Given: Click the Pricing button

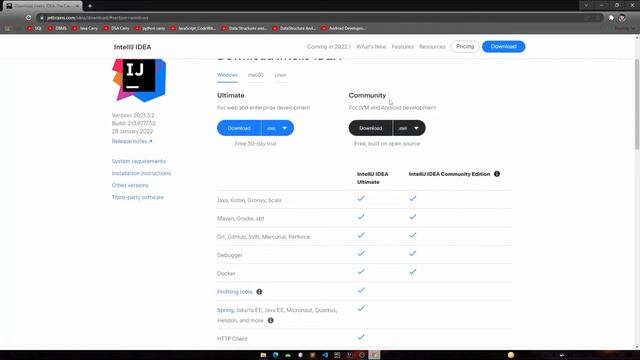Looking at the screenshot, I should pyautogui.click(x=465, y=47).
